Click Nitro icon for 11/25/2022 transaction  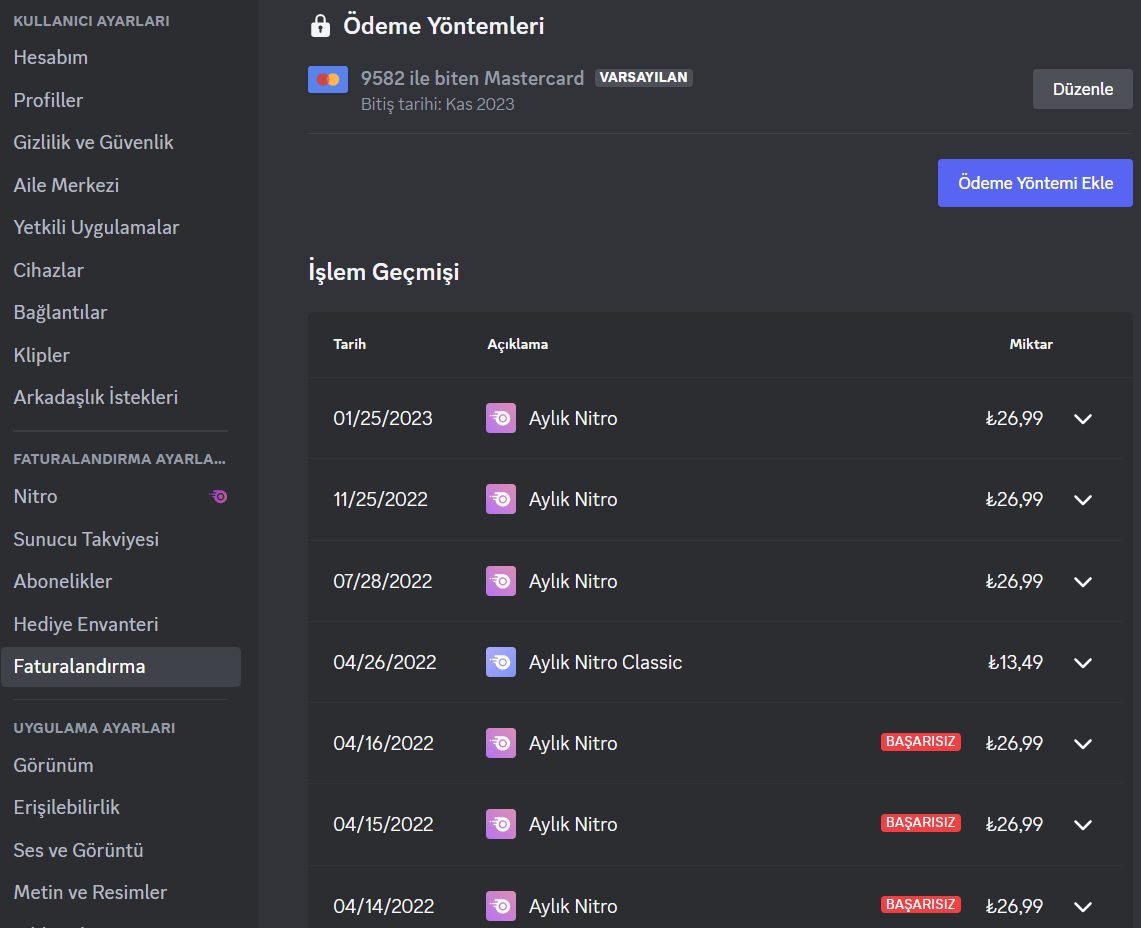click(x=501, y=499)
